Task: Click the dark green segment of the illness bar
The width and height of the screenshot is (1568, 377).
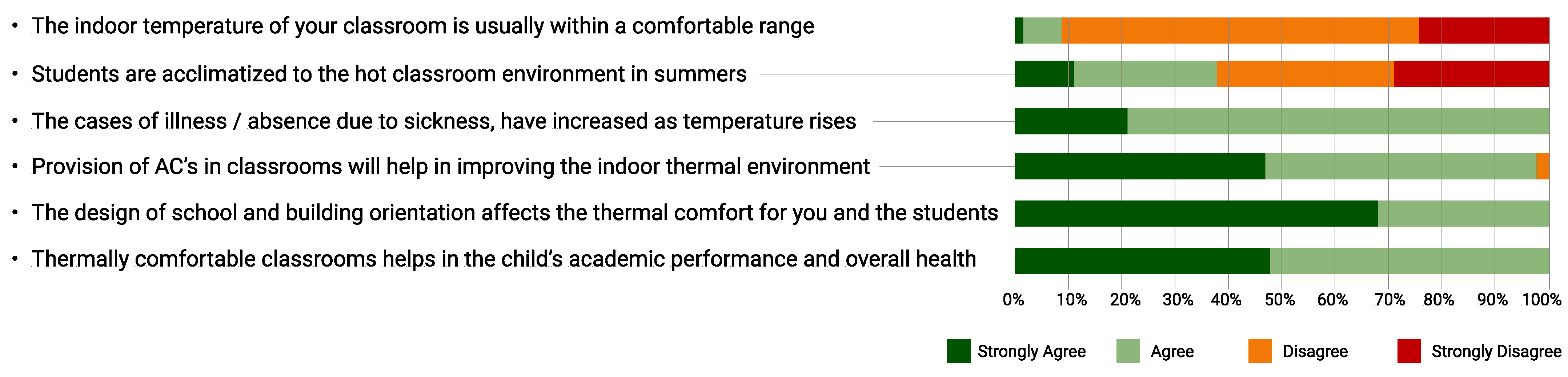Action: [x=1071, y=121]
